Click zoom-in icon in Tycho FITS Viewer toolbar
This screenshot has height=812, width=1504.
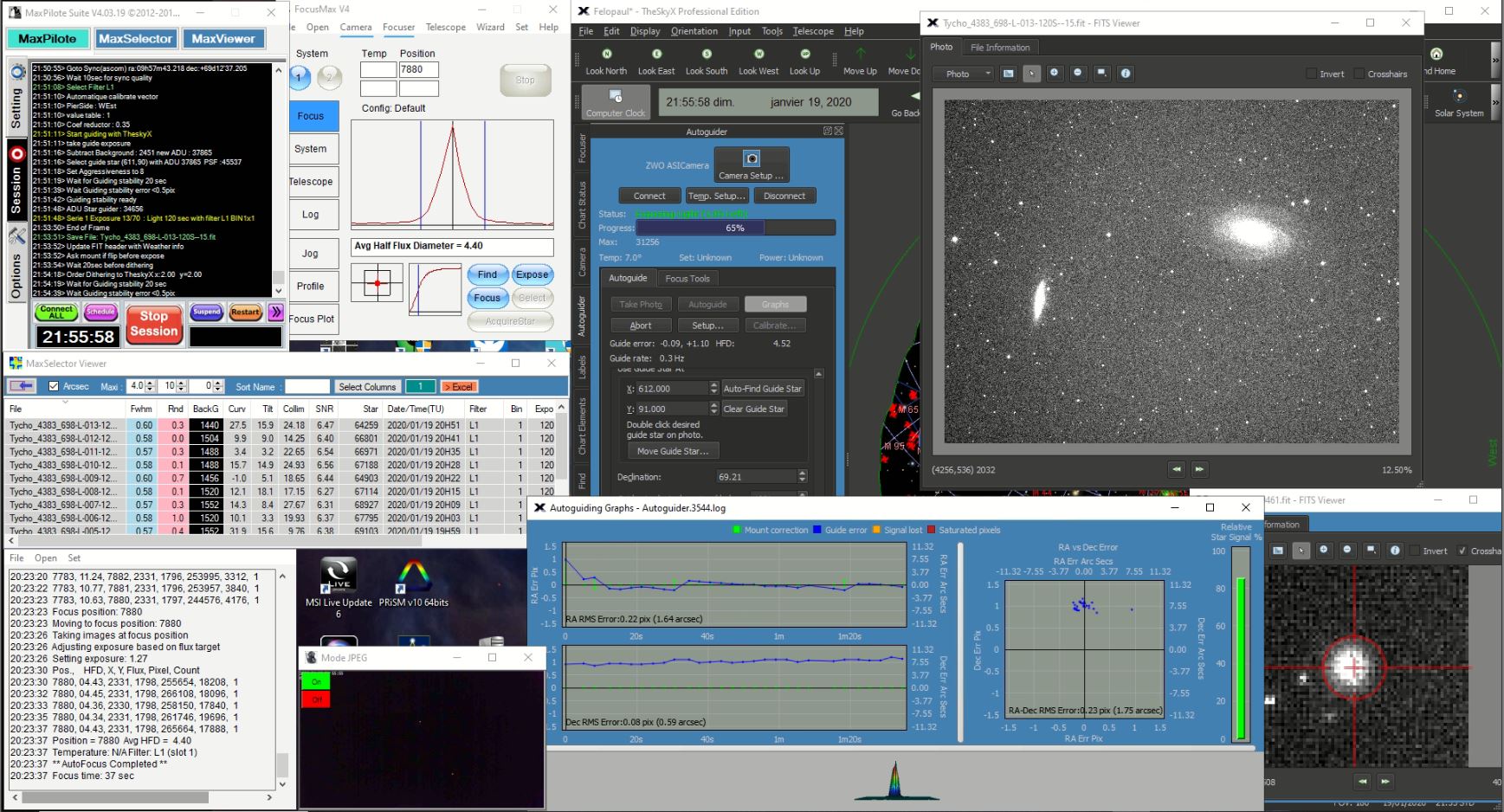pyautogui.click(x=1055, y=74)
